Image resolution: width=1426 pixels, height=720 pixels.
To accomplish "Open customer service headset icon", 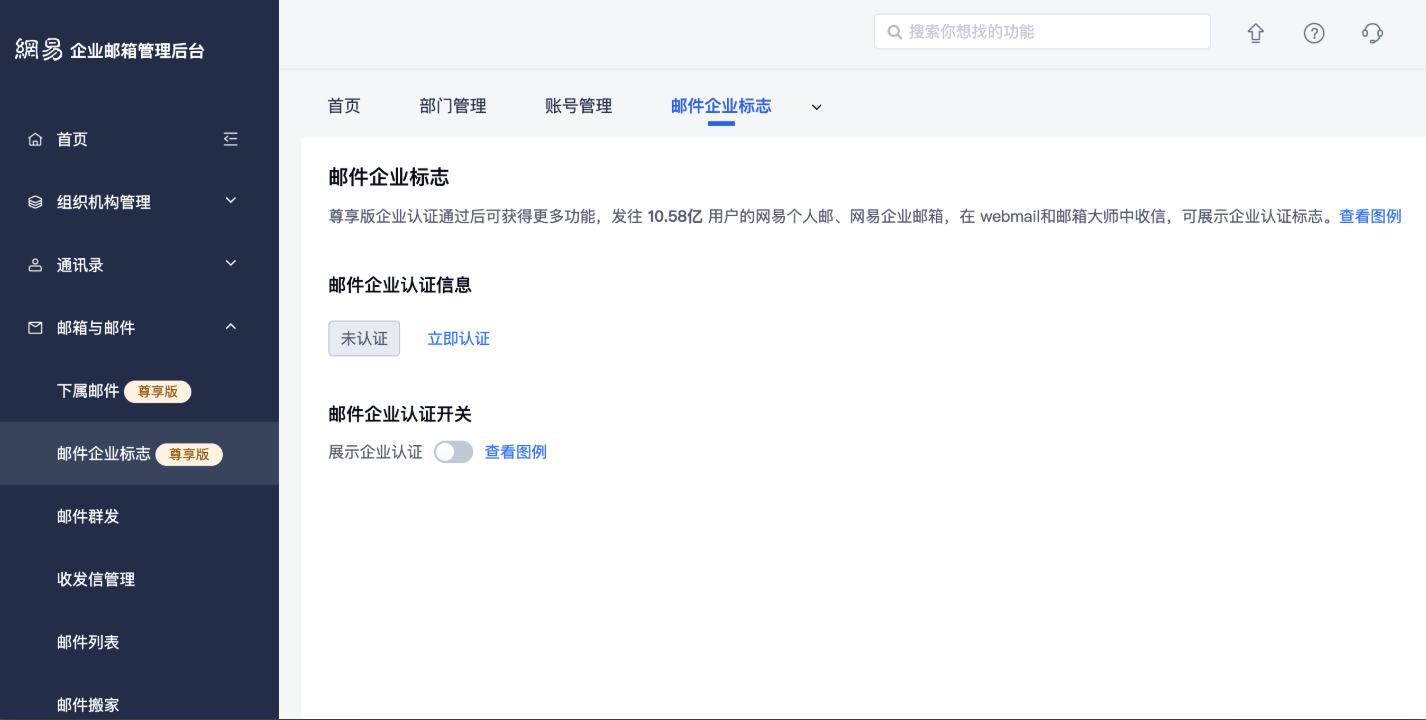I will [x=1372, y=33].
